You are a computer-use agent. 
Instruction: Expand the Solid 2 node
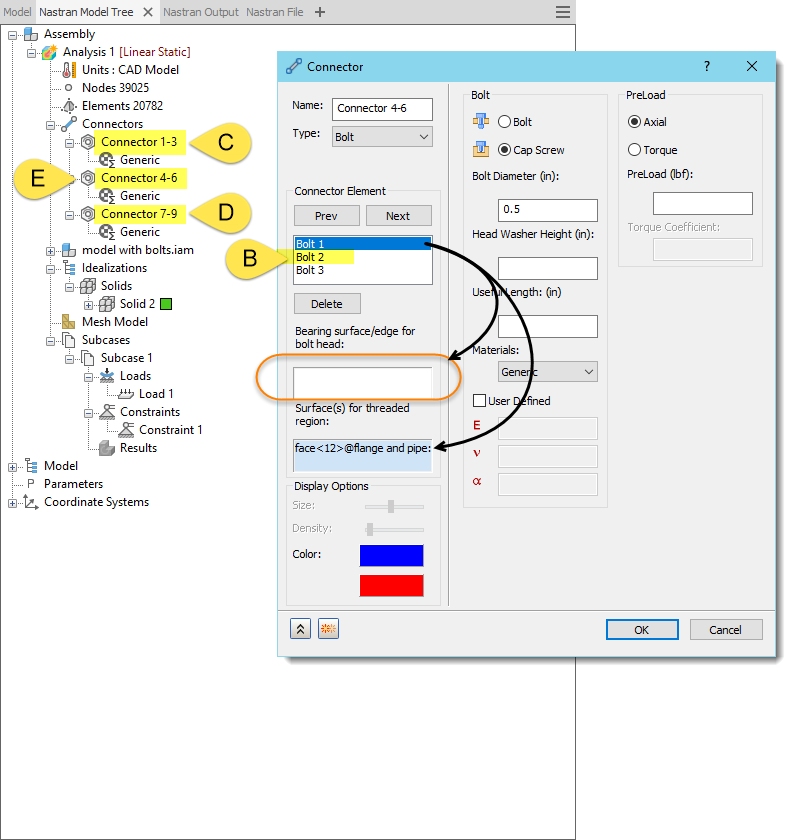[88, 305]
